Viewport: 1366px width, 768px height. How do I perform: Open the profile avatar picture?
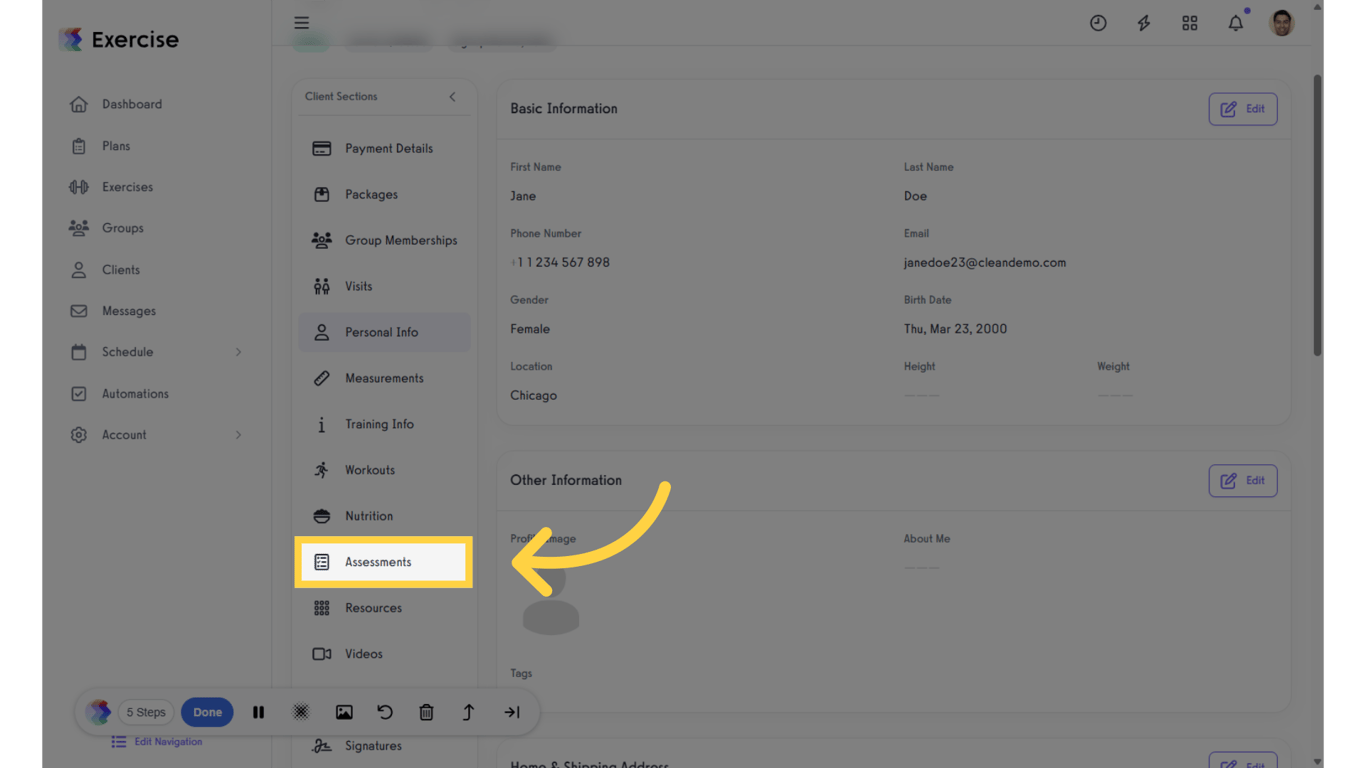click(1281, 22)
